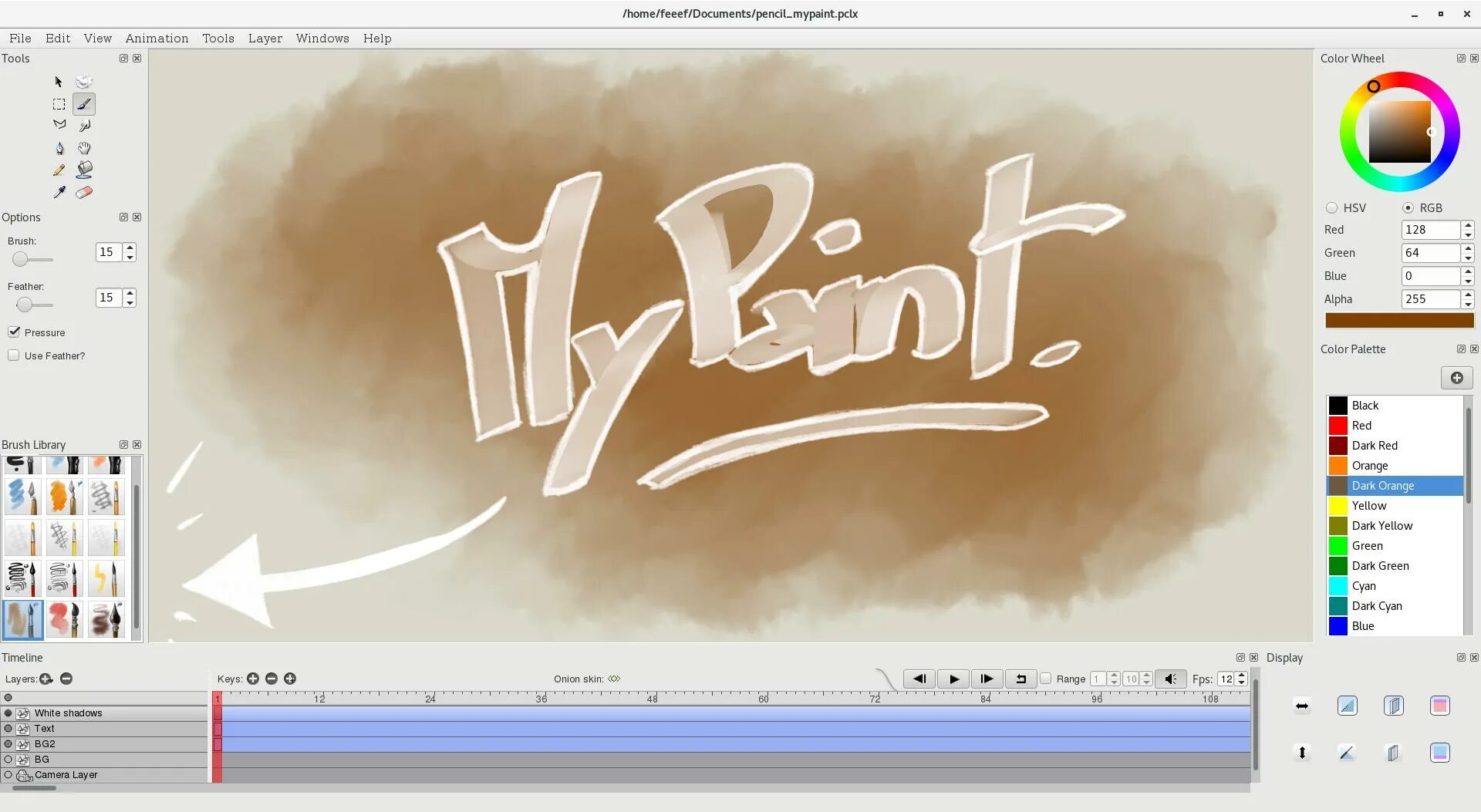The image size is (1481, 812).
Task: Select the Pencil tool
Action: point(59,170)
